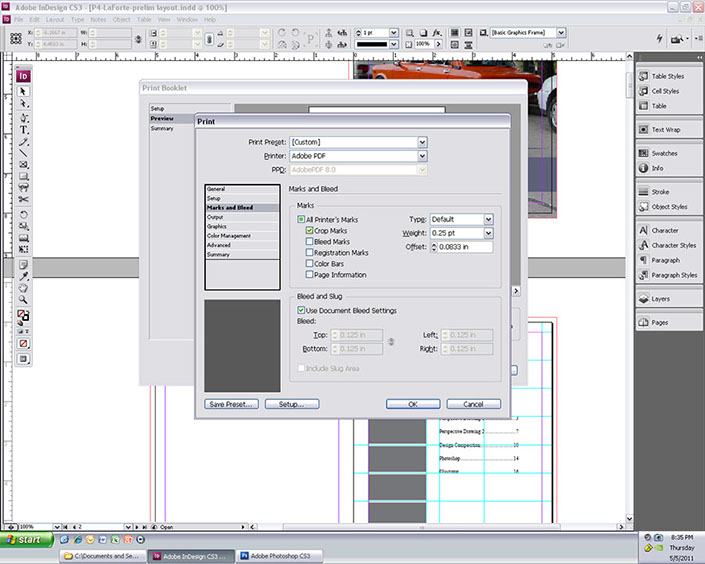Select the Type tool
The height and width of the screenshot is (564, 705).
click(23, 130)
